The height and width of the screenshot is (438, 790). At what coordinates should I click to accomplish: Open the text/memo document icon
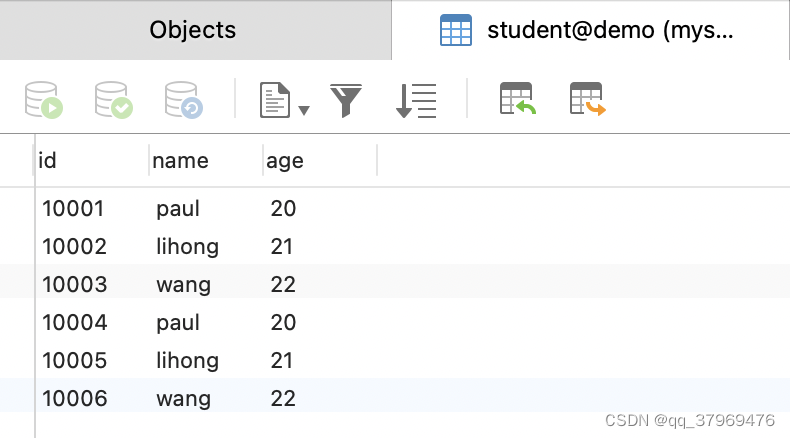(274, 100)
